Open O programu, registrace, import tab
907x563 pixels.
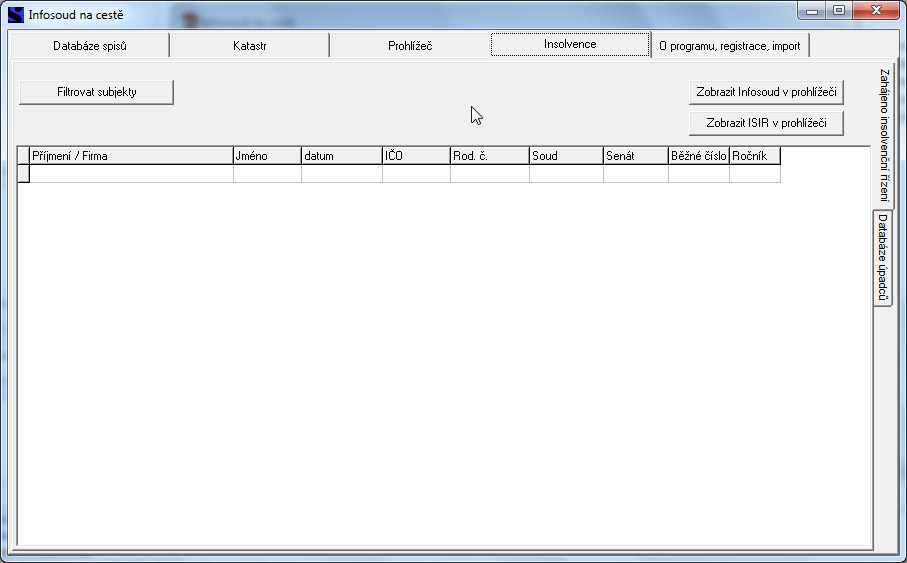coord(729,46)
